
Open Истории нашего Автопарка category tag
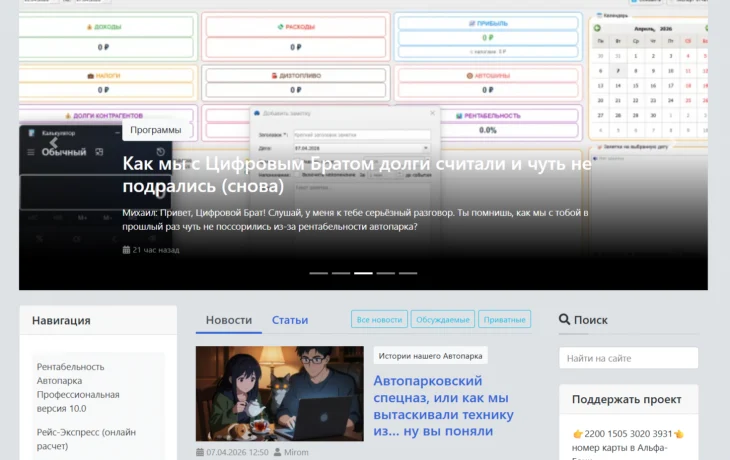tap(430, 356)
